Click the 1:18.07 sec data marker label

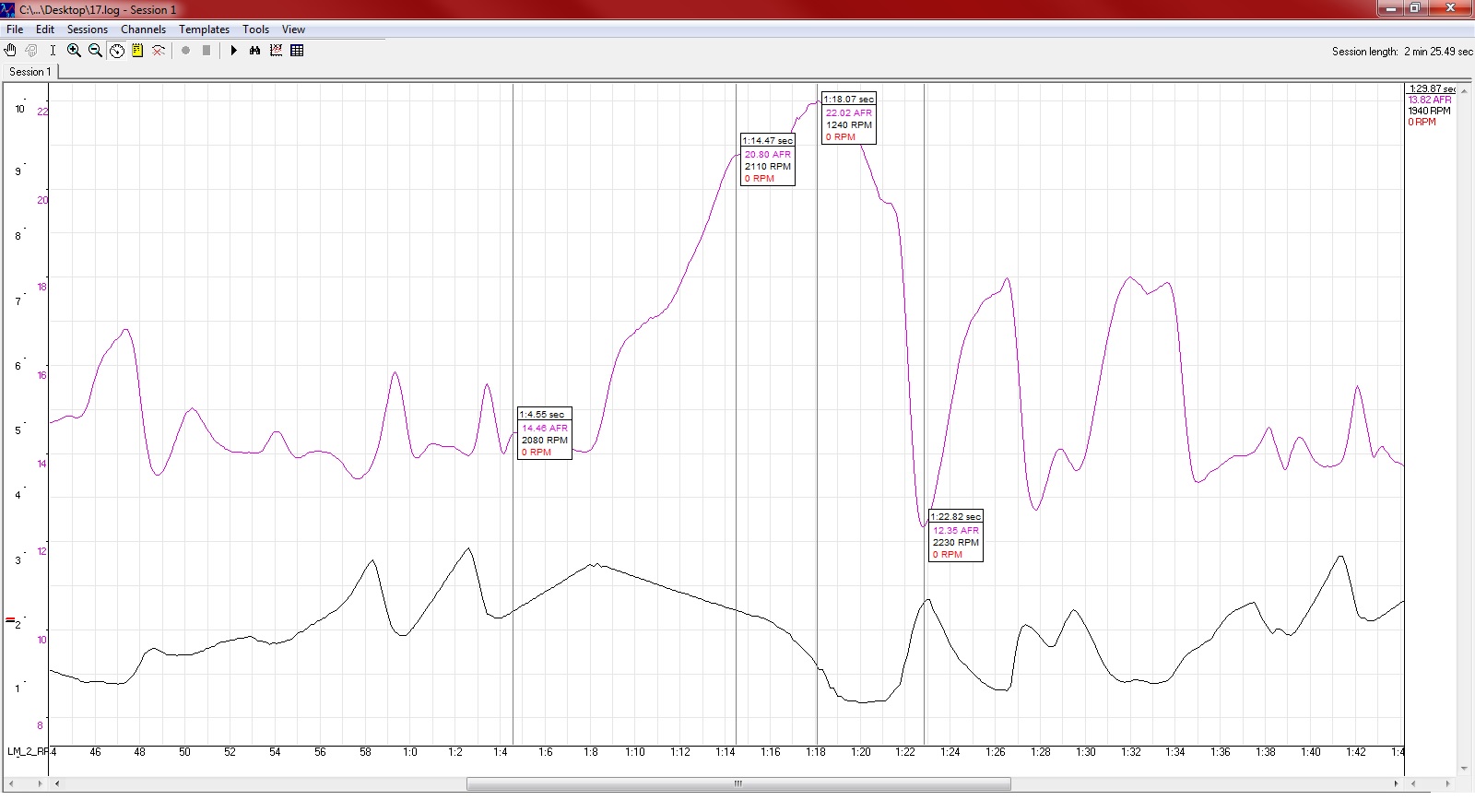coord(848,100)
